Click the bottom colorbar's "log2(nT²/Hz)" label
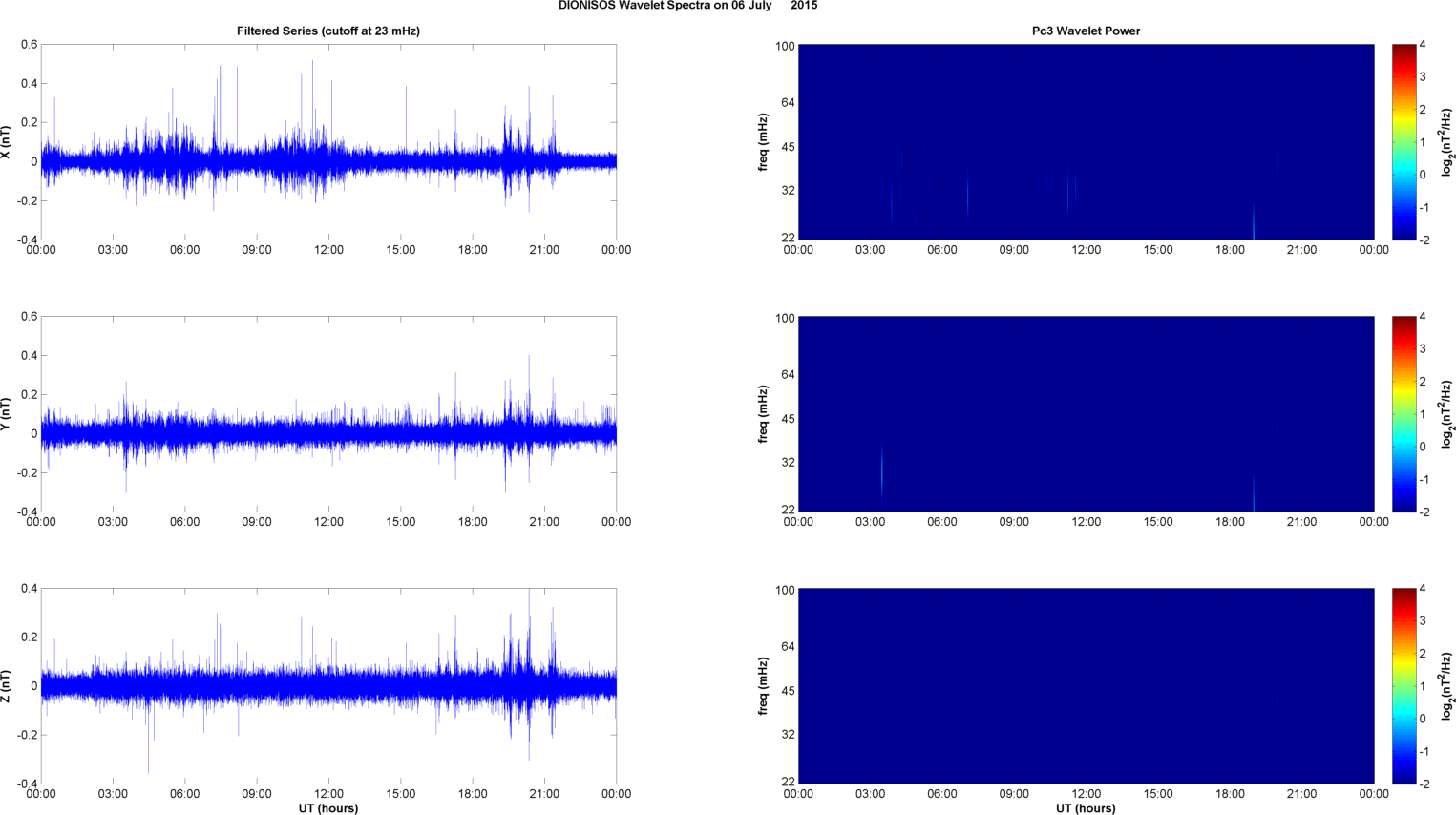This screenshot has height=815, width=1456. (x=1447, y=686)
